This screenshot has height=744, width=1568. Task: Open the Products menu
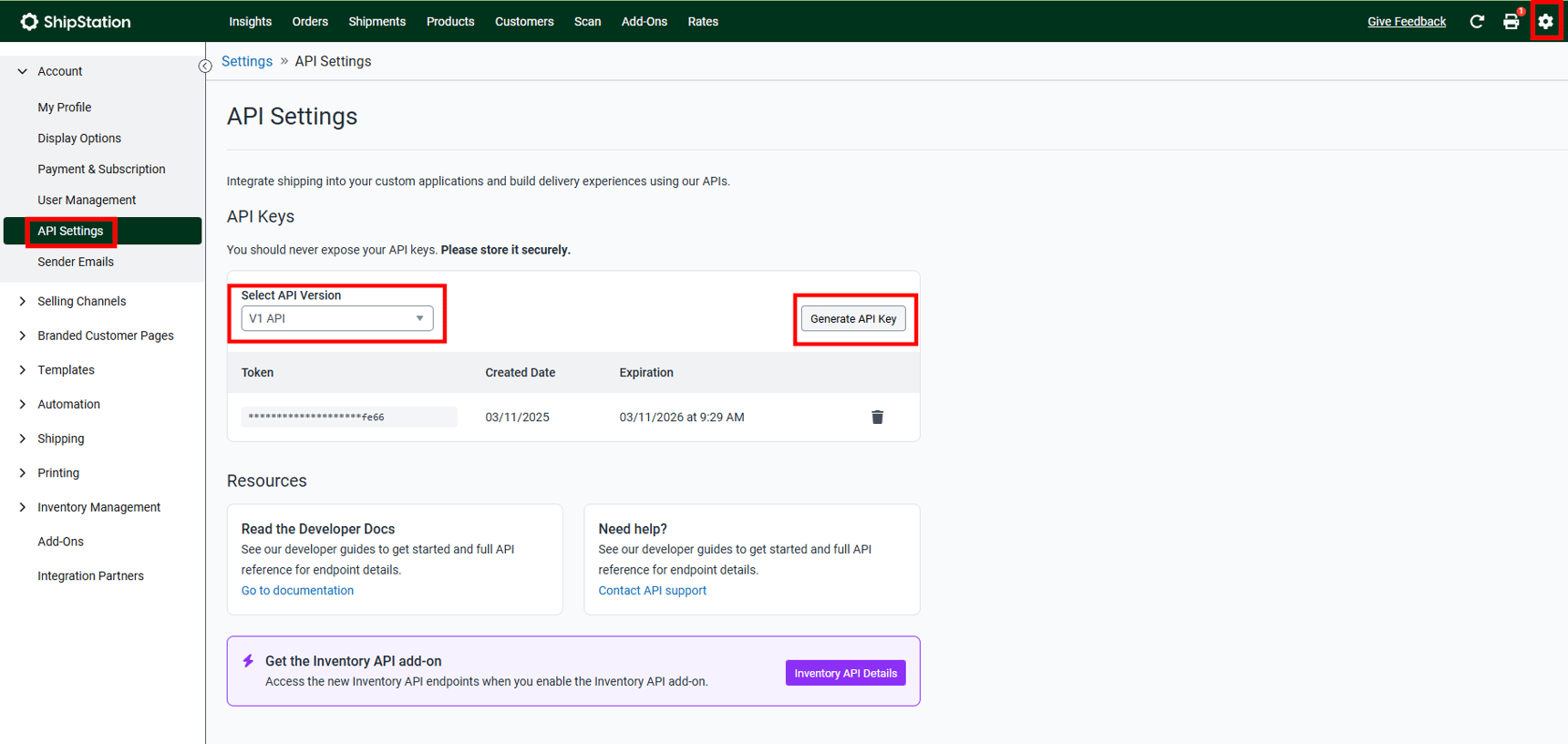point(450,21)
